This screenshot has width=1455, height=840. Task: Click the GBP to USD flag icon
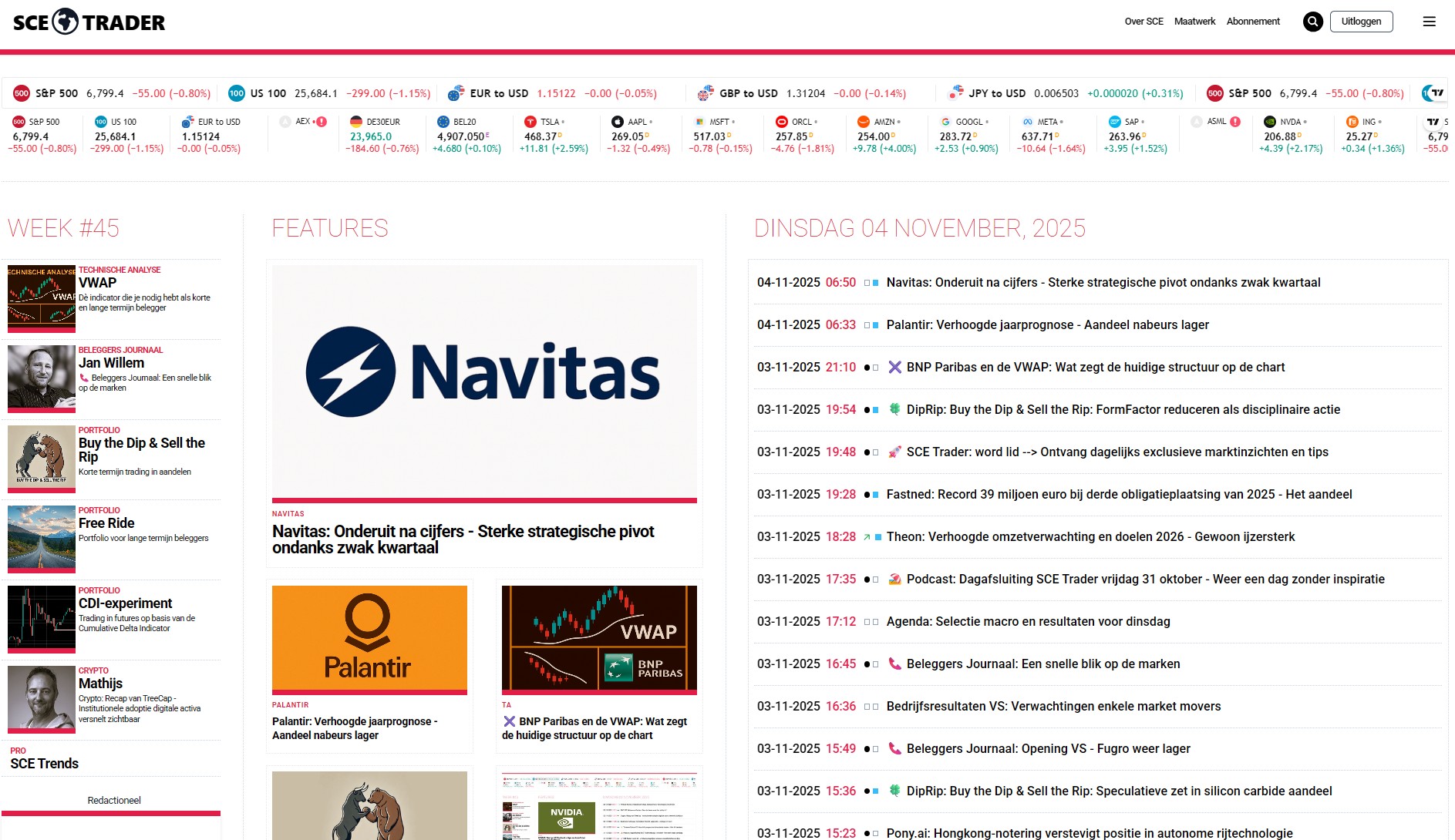click(706, 93)
